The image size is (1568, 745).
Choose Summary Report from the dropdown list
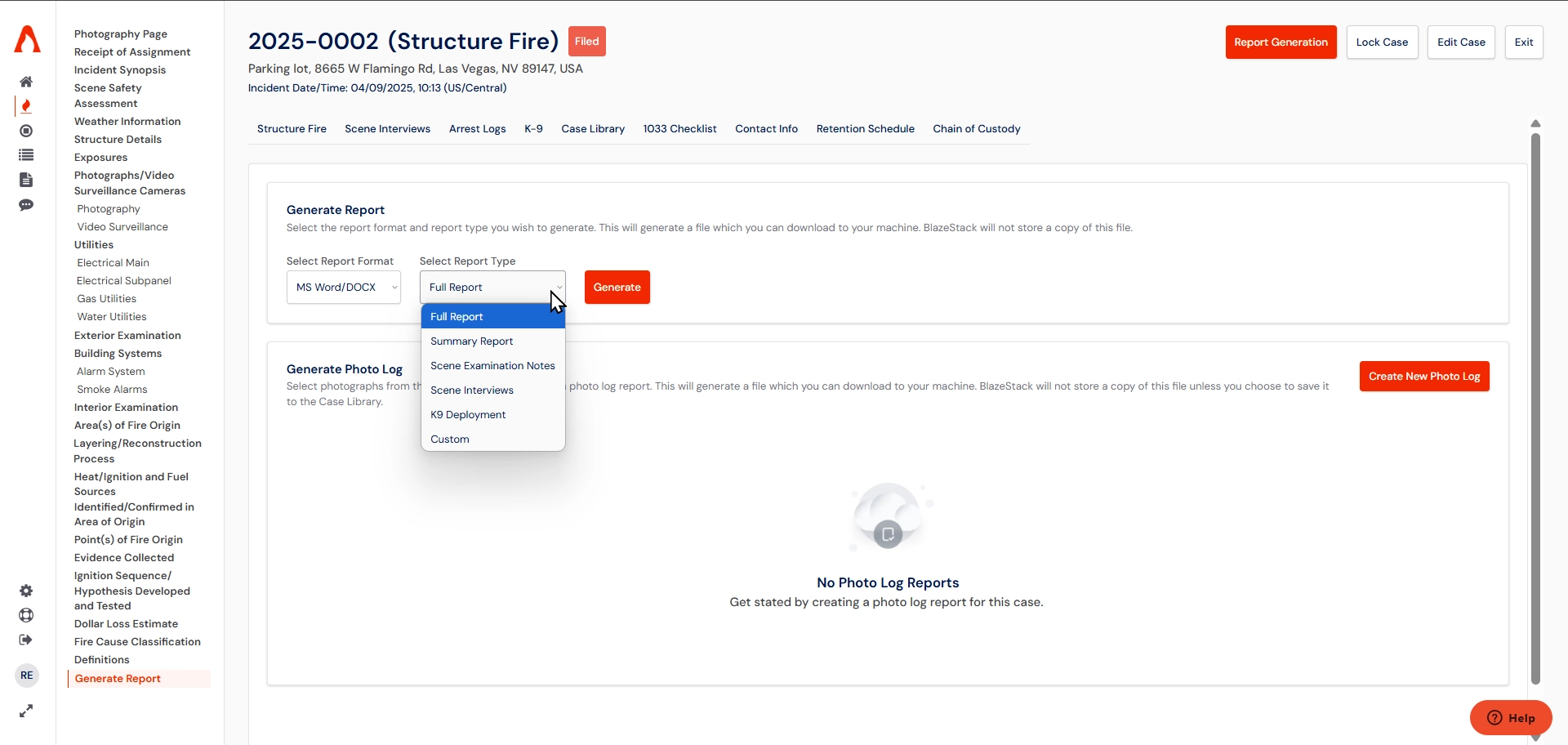471,341
